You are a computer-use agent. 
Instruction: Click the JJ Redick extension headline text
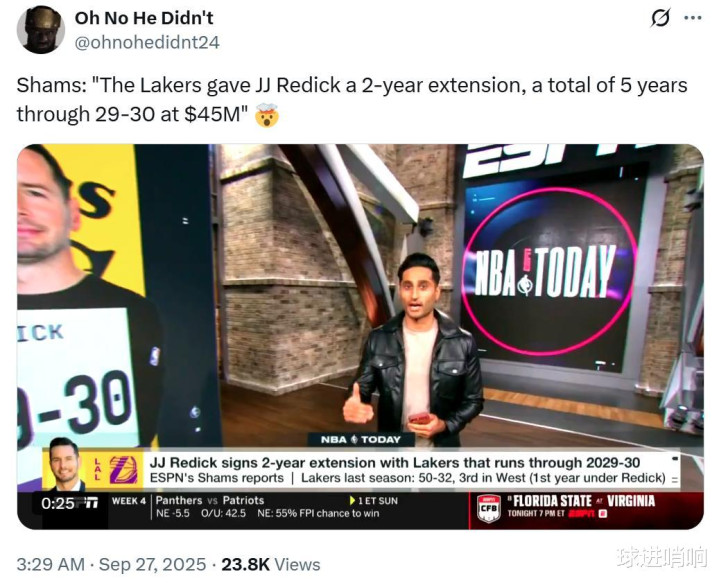395,462
